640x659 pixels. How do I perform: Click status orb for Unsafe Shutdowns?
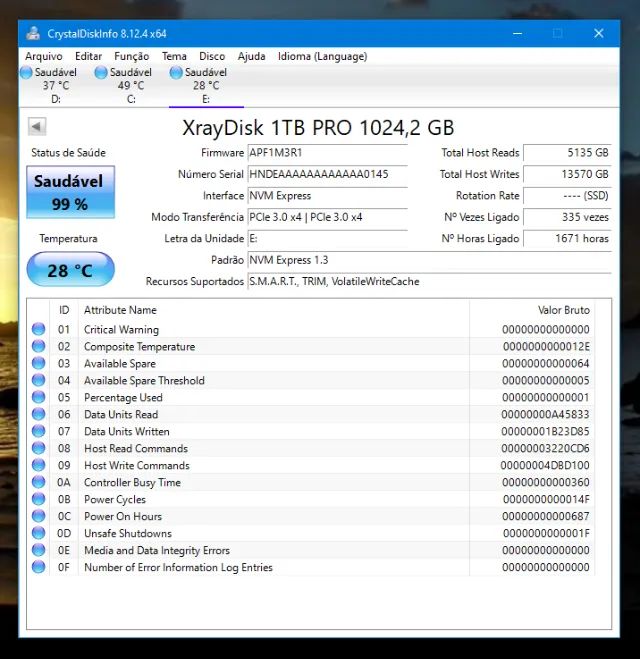[x=39, y=533]
